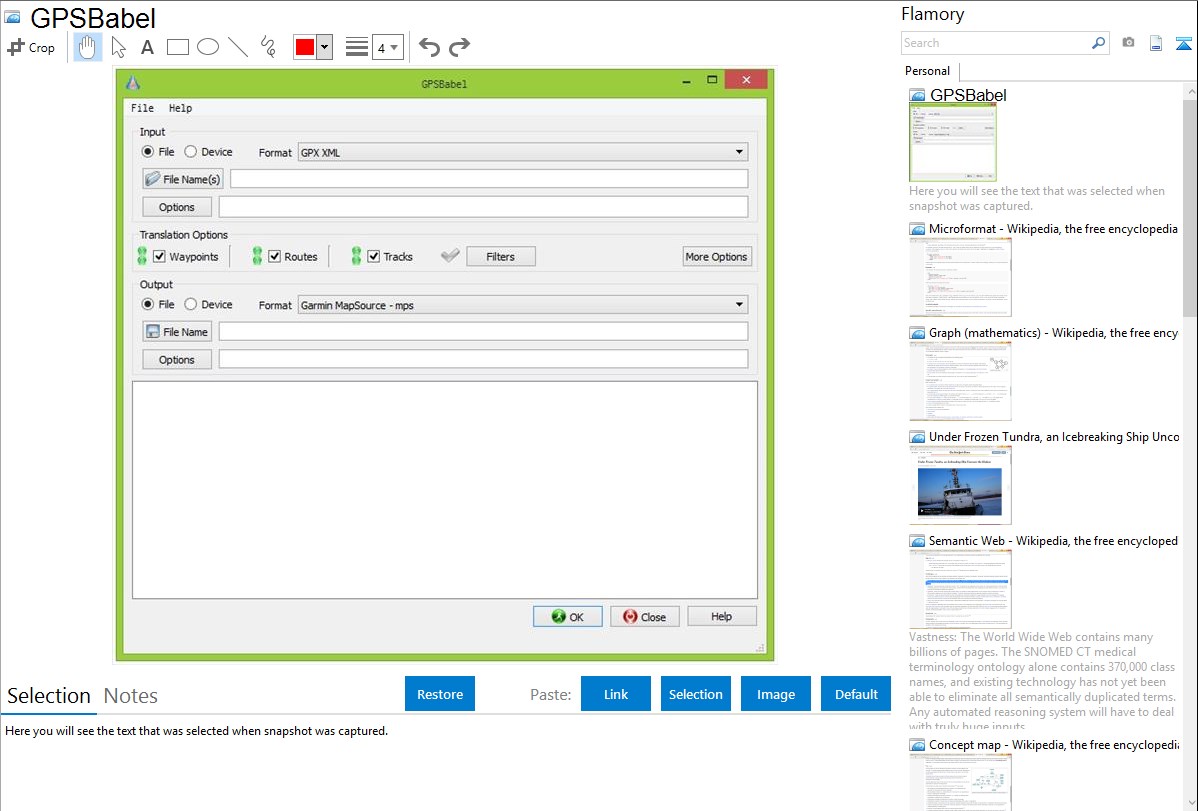Screen dimensions: 1198x811
Task: Click the Paste Default button
Action: (x=856, y=694)
